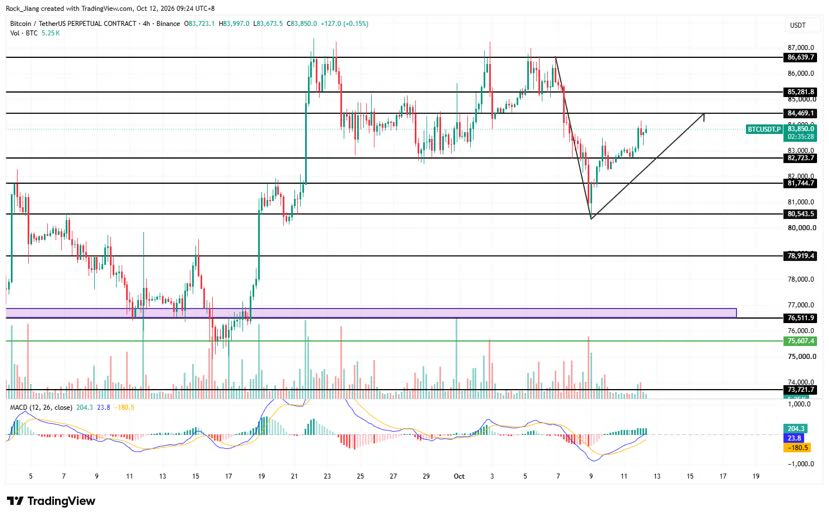Select the Bitcoin / TetherUS PERPETUAL CONTRACT title

point(73,24)
